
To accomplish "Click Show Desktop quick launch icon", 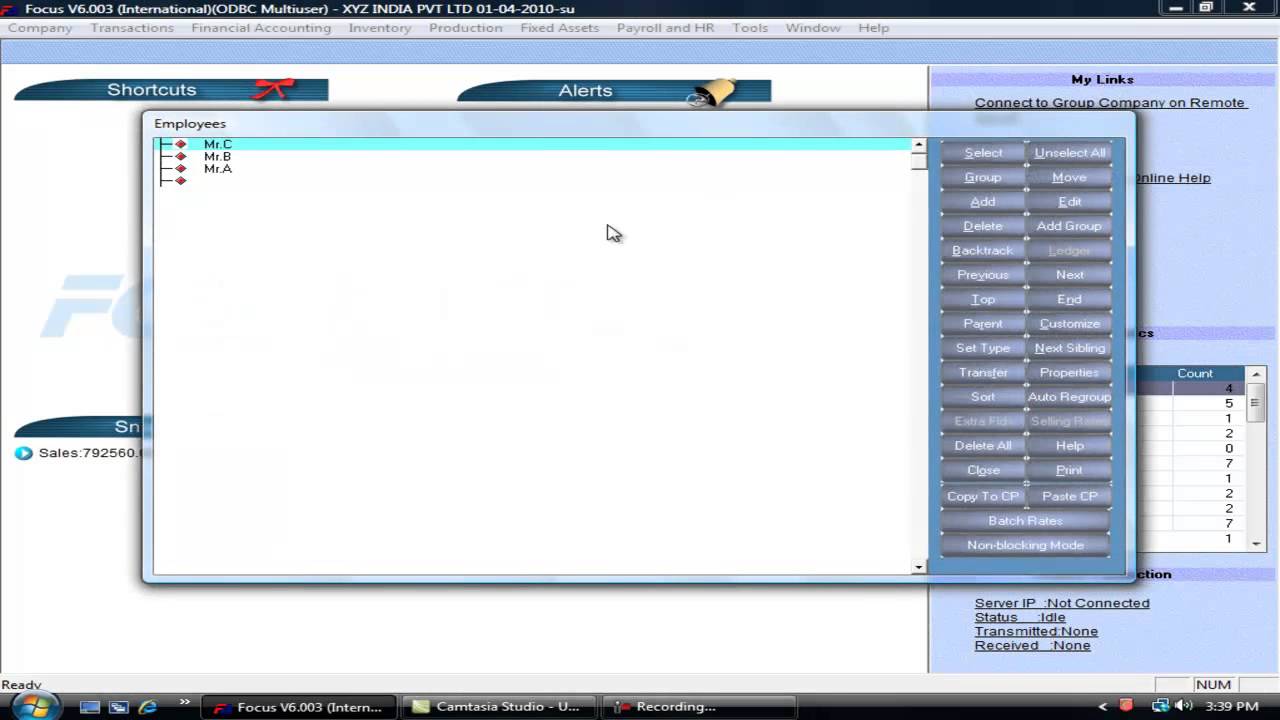I will pos(90,707).
